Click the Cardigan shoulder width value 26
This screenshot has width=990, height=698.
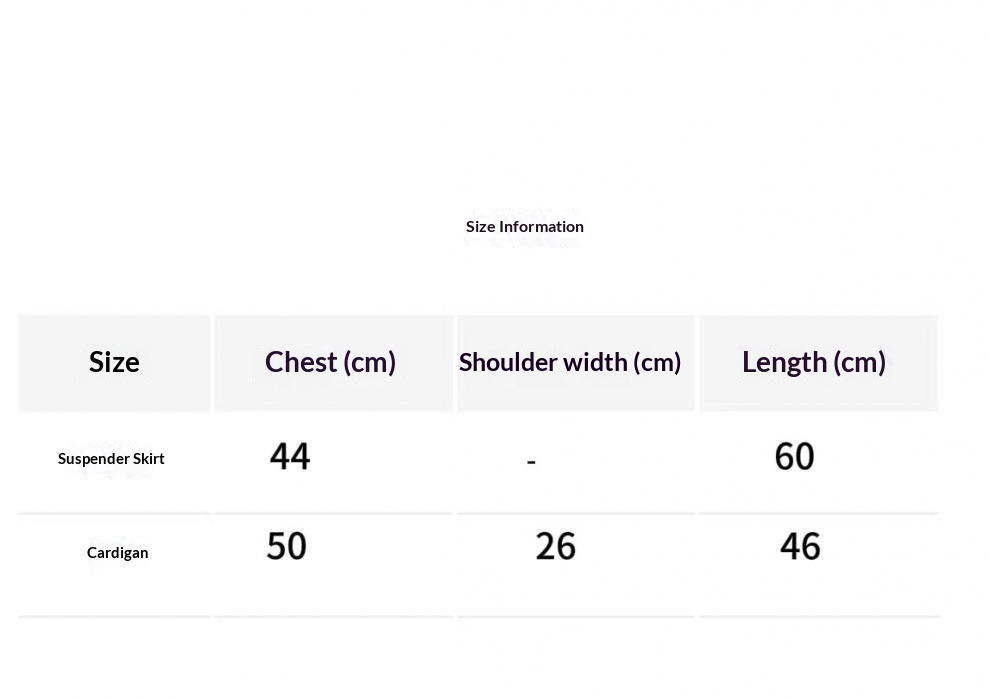point(556,546)
